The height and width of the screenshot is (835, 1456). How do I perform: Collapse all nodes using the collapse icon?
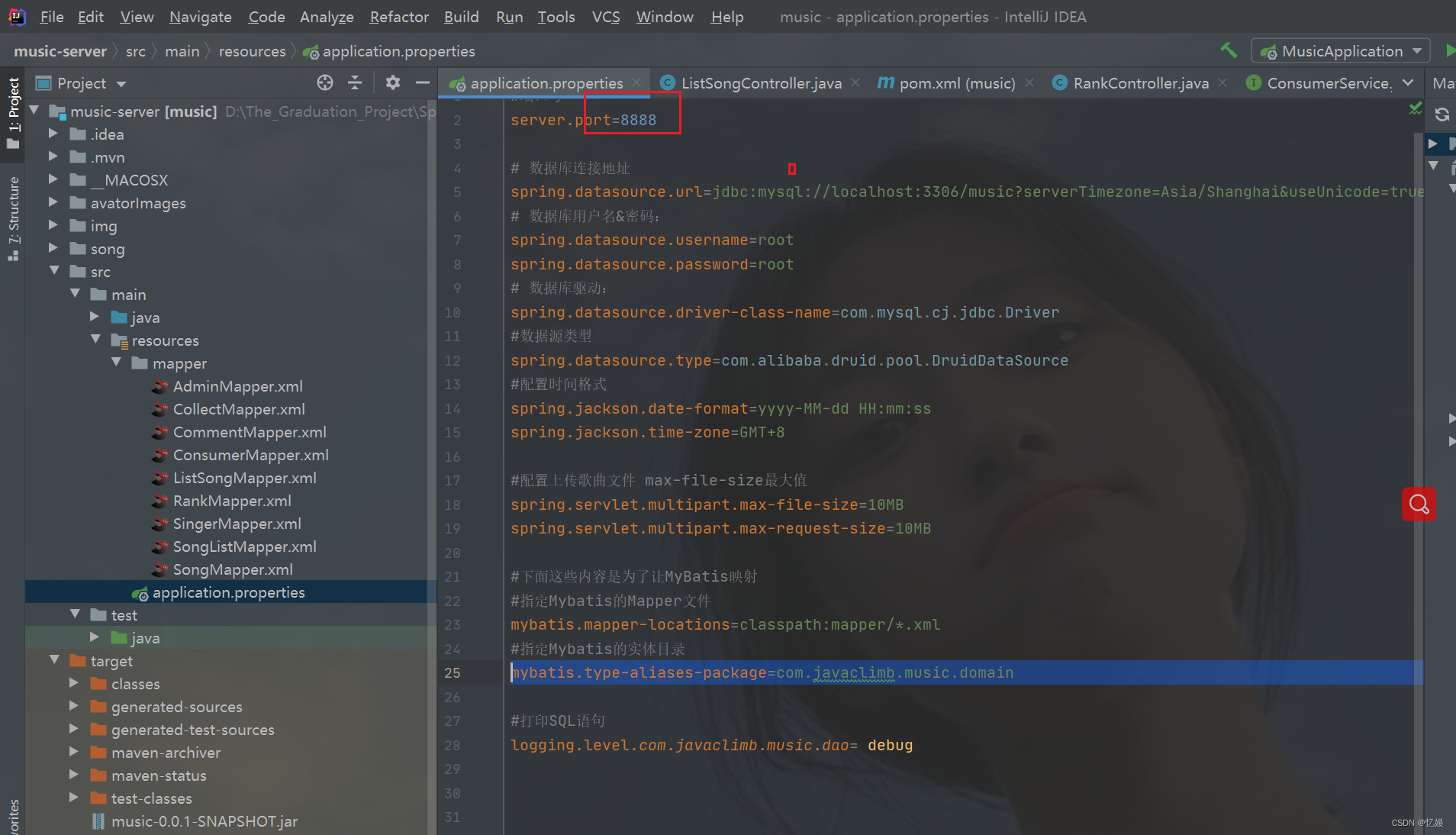point(356,82)
